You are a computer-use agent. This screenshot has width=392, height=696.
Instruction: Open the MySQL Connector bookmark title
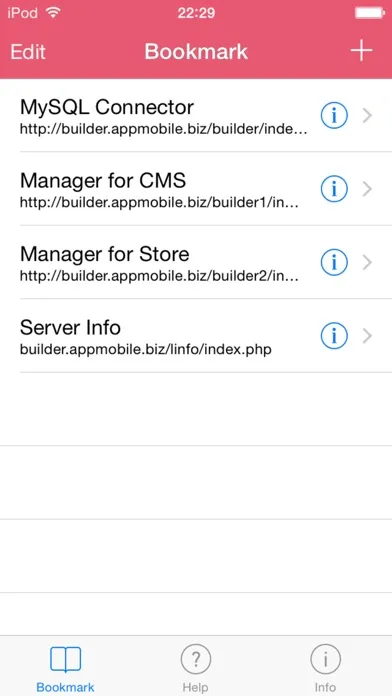(107, 107)
